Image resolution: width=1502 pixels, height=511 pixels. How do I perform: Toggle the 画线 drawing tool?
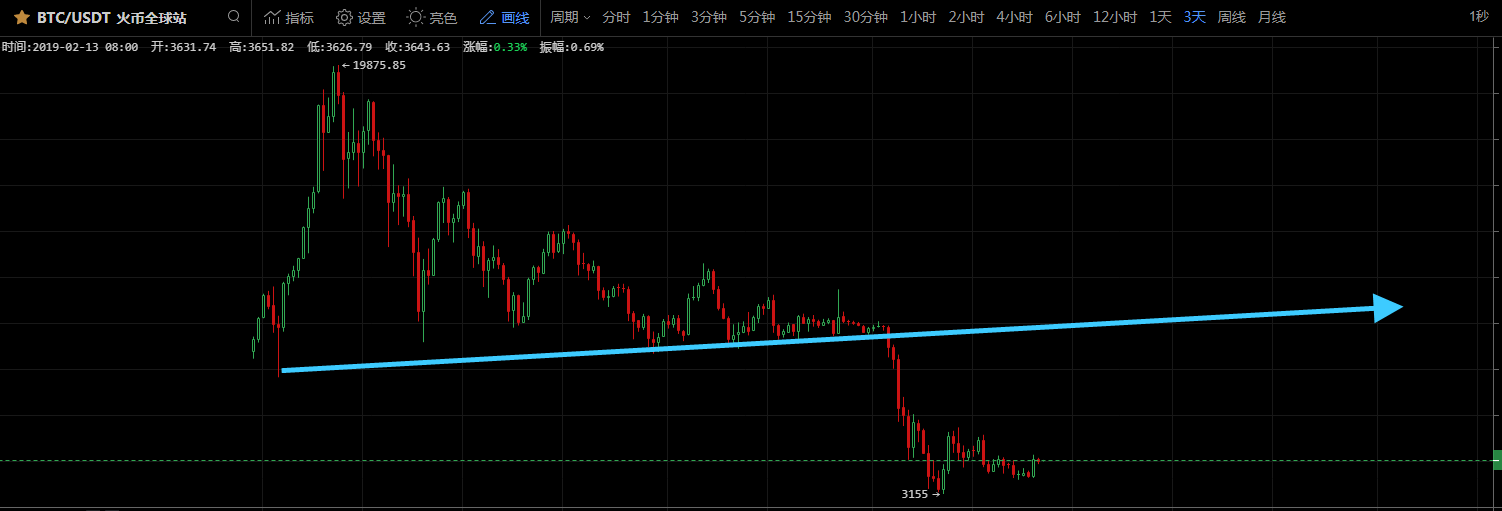504,17
